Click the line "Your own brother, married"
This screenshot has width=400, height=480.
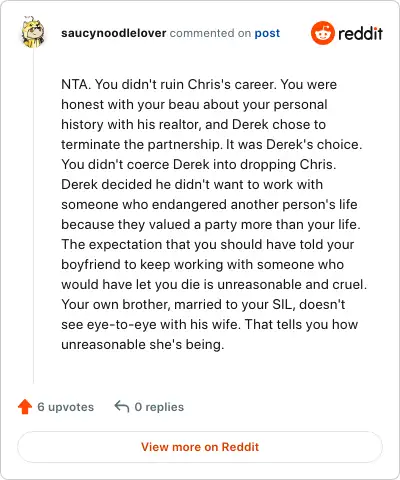coord(203,305)
